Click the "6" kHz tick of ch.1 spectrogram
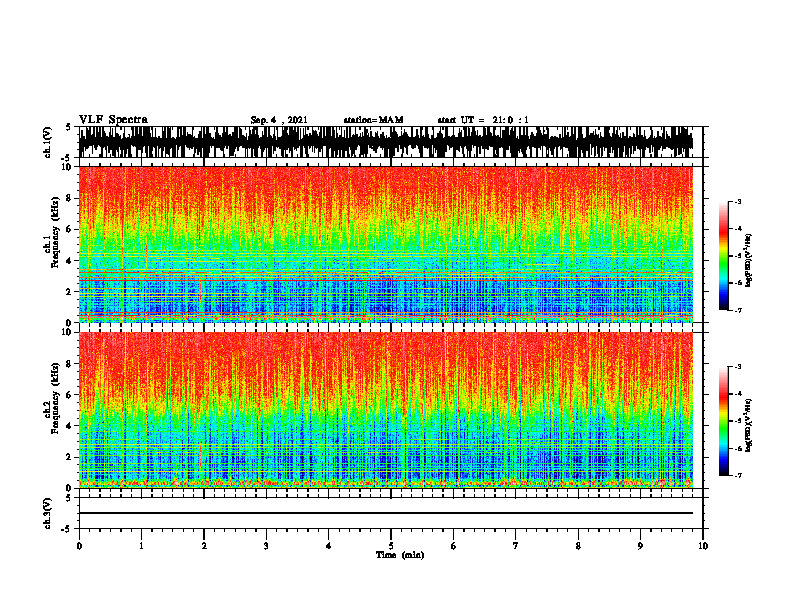This screenshot has width=792, height=612. (69, 230)
